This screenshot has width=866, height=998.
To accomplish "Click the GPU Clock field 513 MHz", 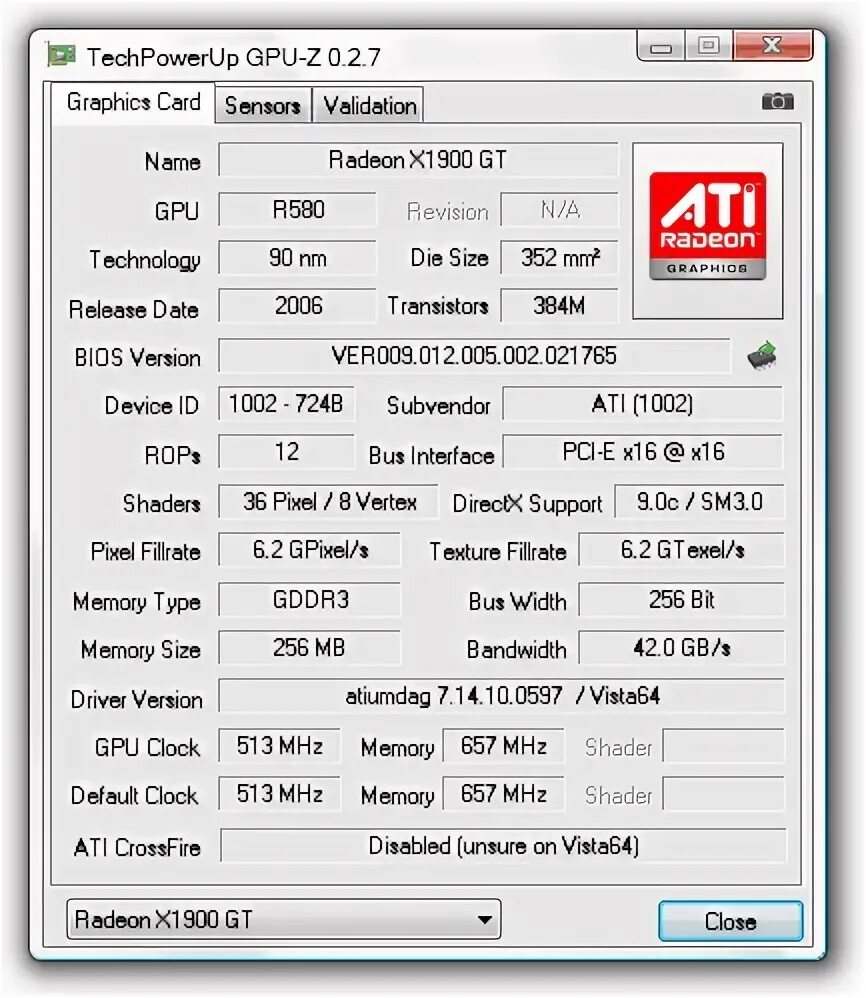I will click(279, 745).
